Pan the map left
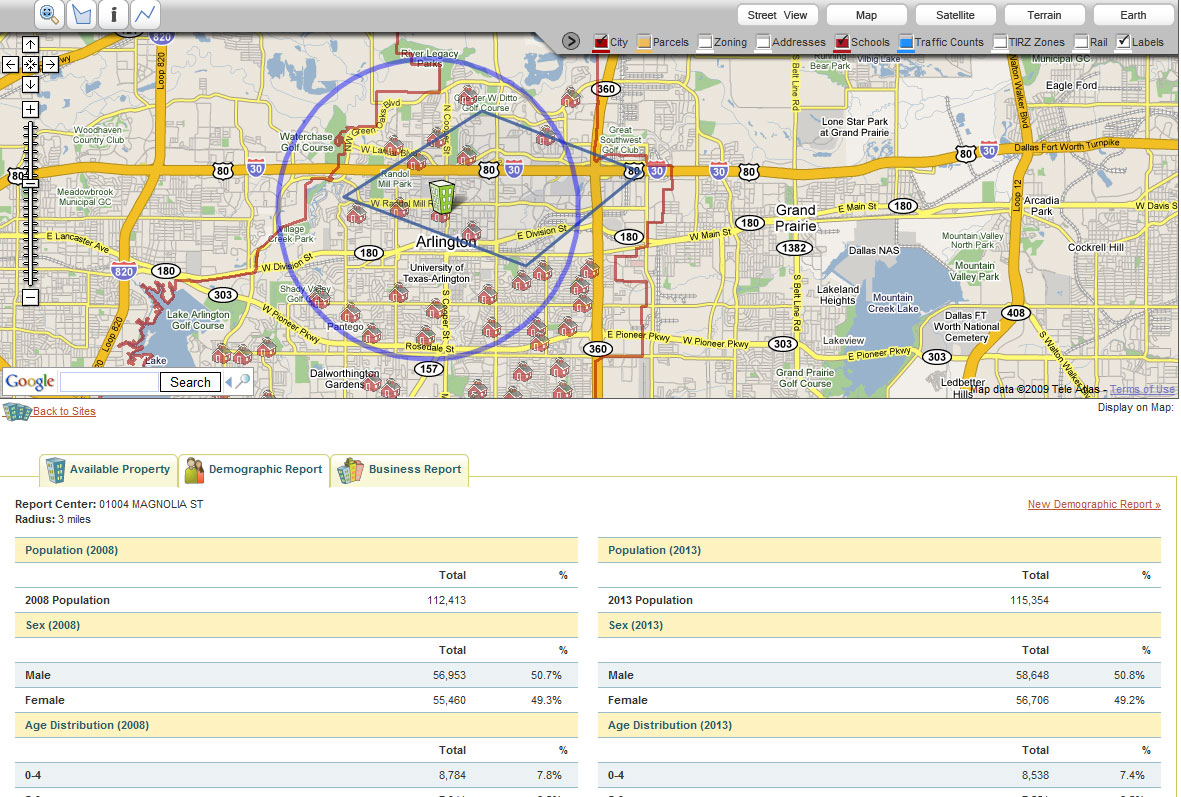The height and width of the screenshot is (797, 1181). (11, 64)
